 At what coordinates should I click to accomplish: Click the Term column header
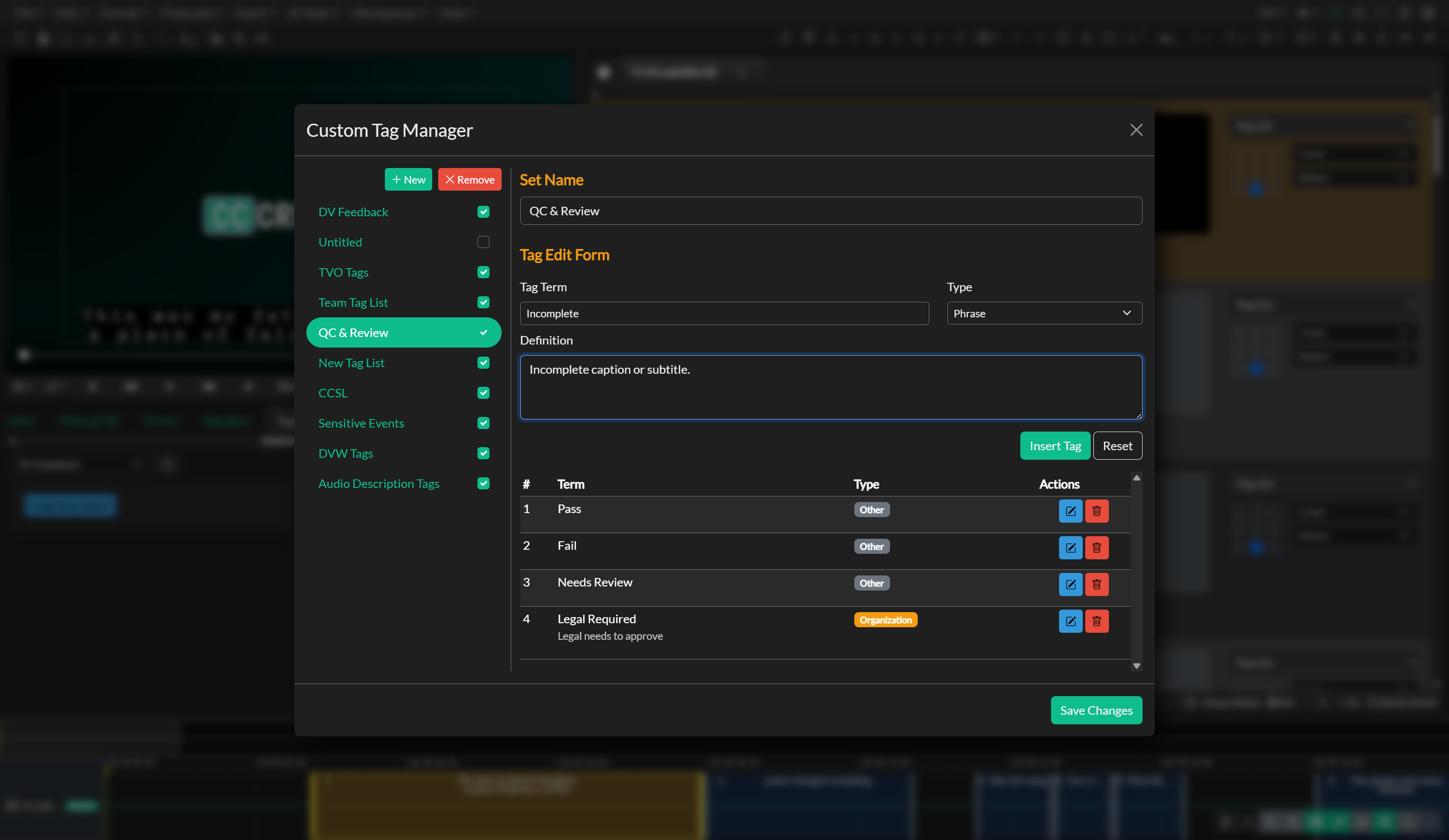tap(571, 484)
